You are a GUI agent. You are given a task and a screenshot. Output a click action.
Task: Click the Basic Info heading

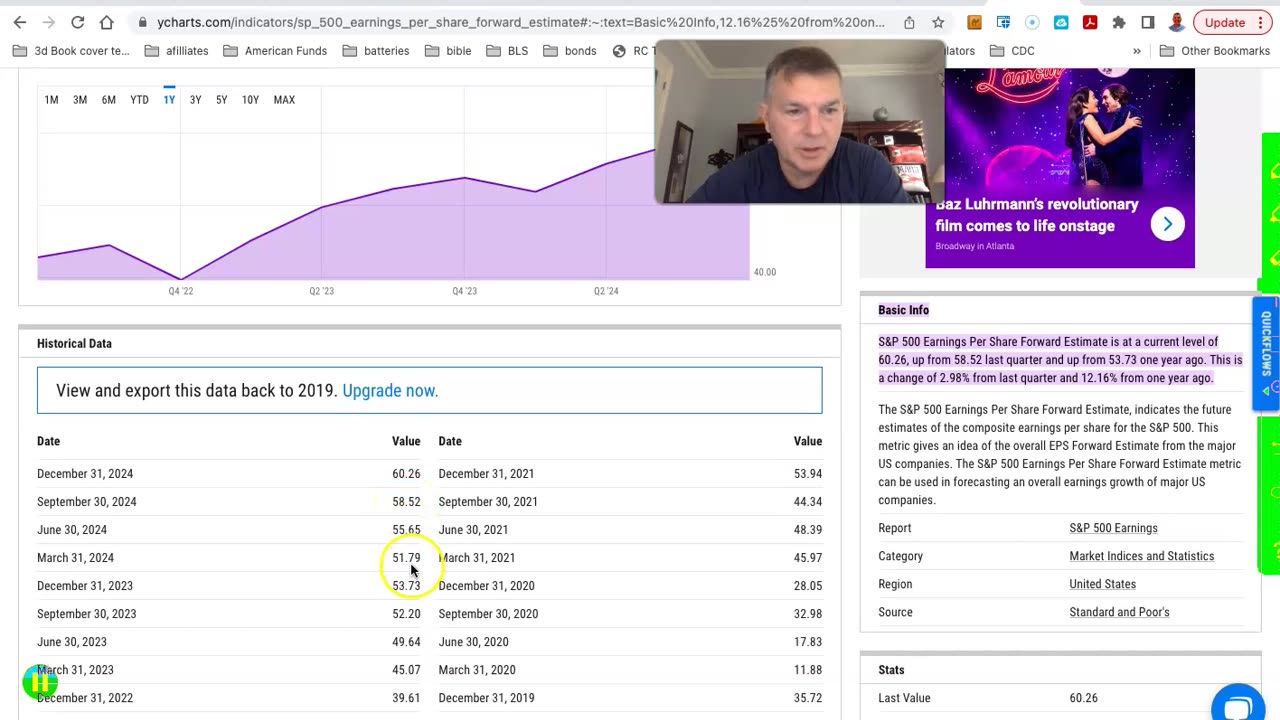904,310
